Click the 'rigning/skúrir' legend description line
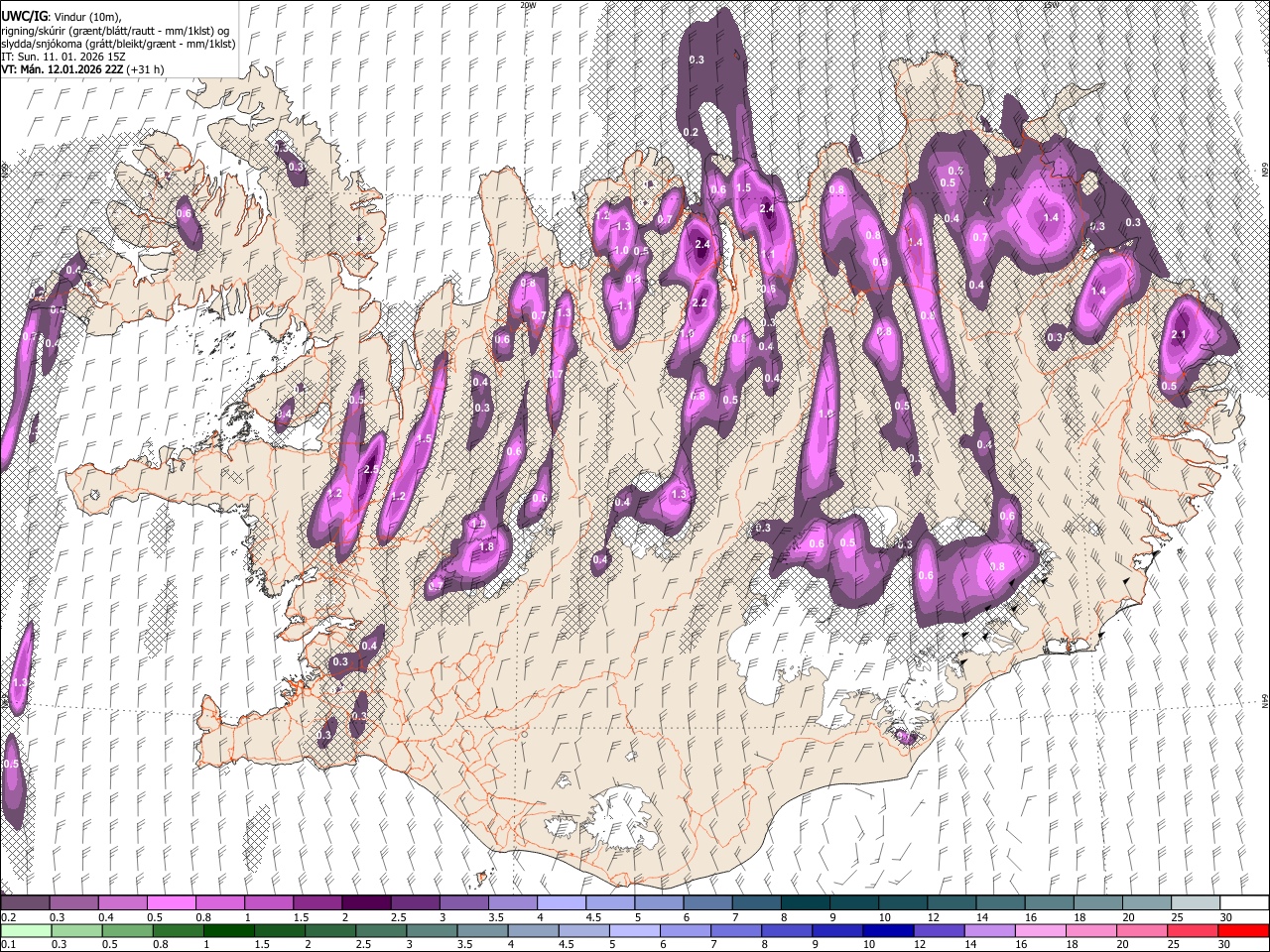The image size is (1270, 952). click(114, 31)
